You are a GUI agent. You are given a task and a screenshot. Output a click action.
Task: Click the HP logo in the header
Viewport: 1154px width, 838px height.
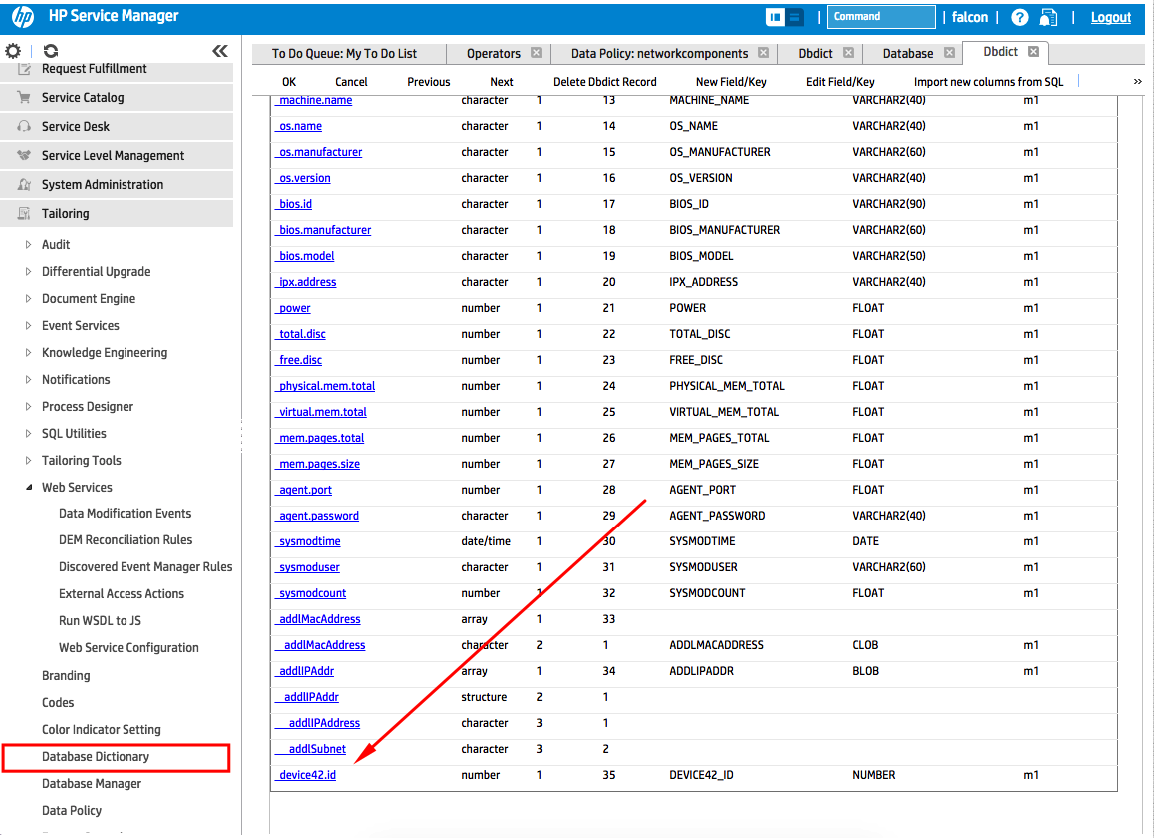coord(22,16)
